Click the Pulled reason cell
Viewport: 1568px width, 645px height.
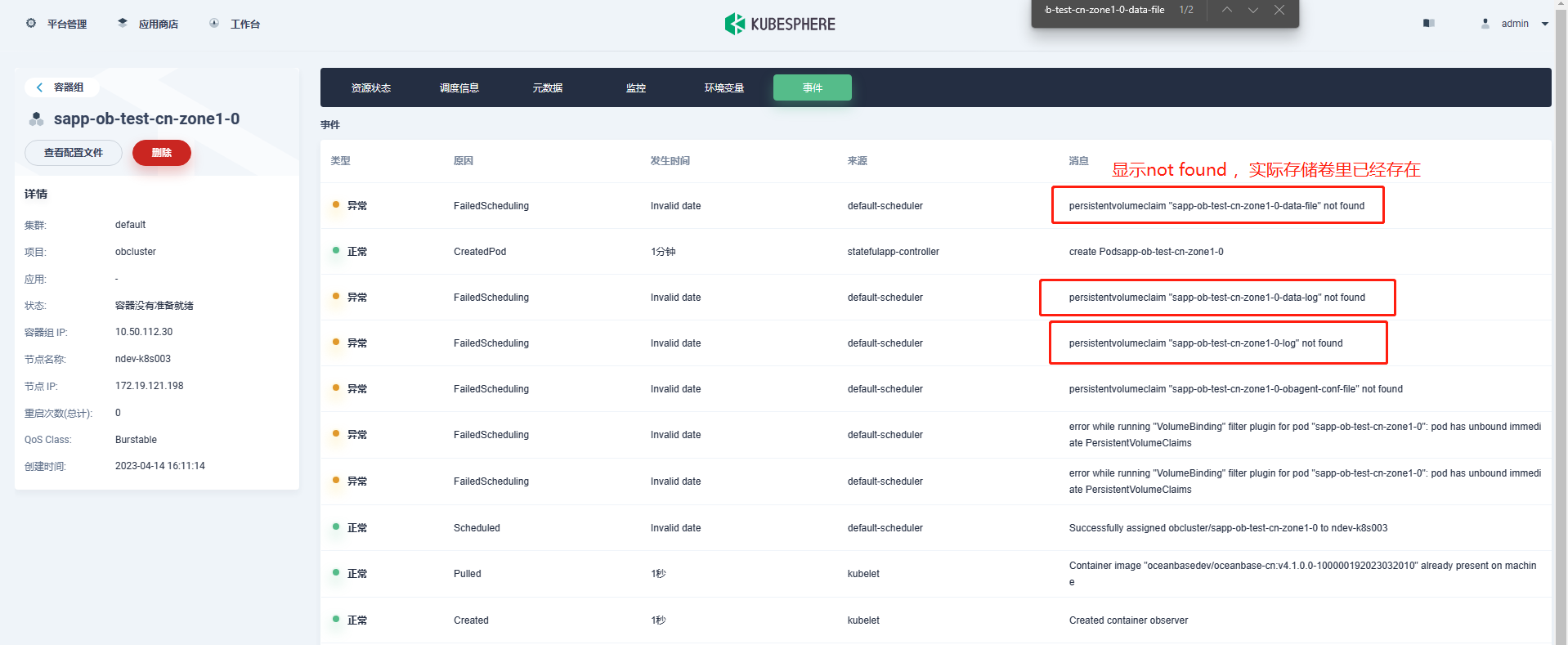(468, 574)
